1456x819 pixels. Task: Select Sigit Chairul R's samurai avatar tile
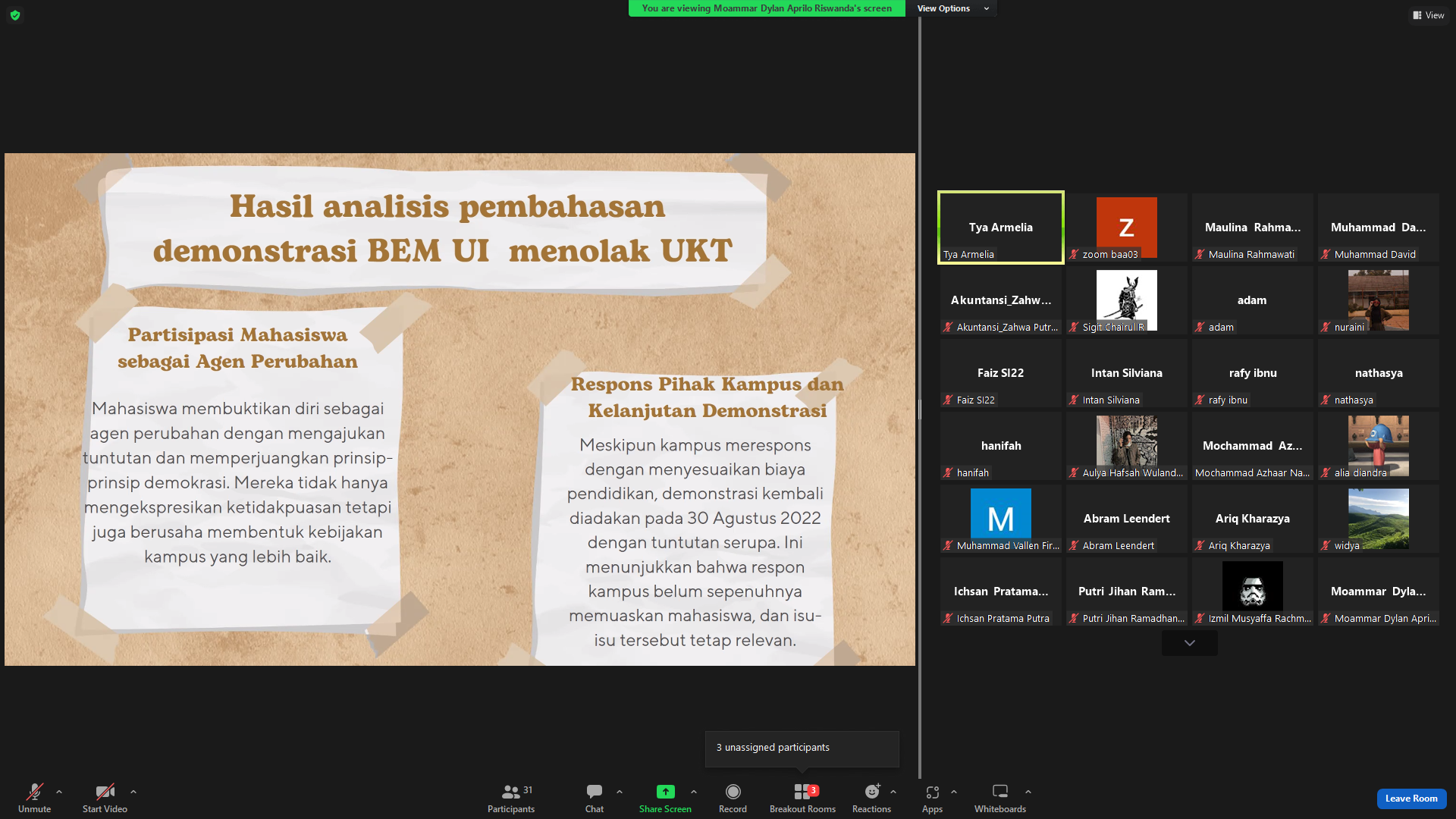pos(1127,300)
